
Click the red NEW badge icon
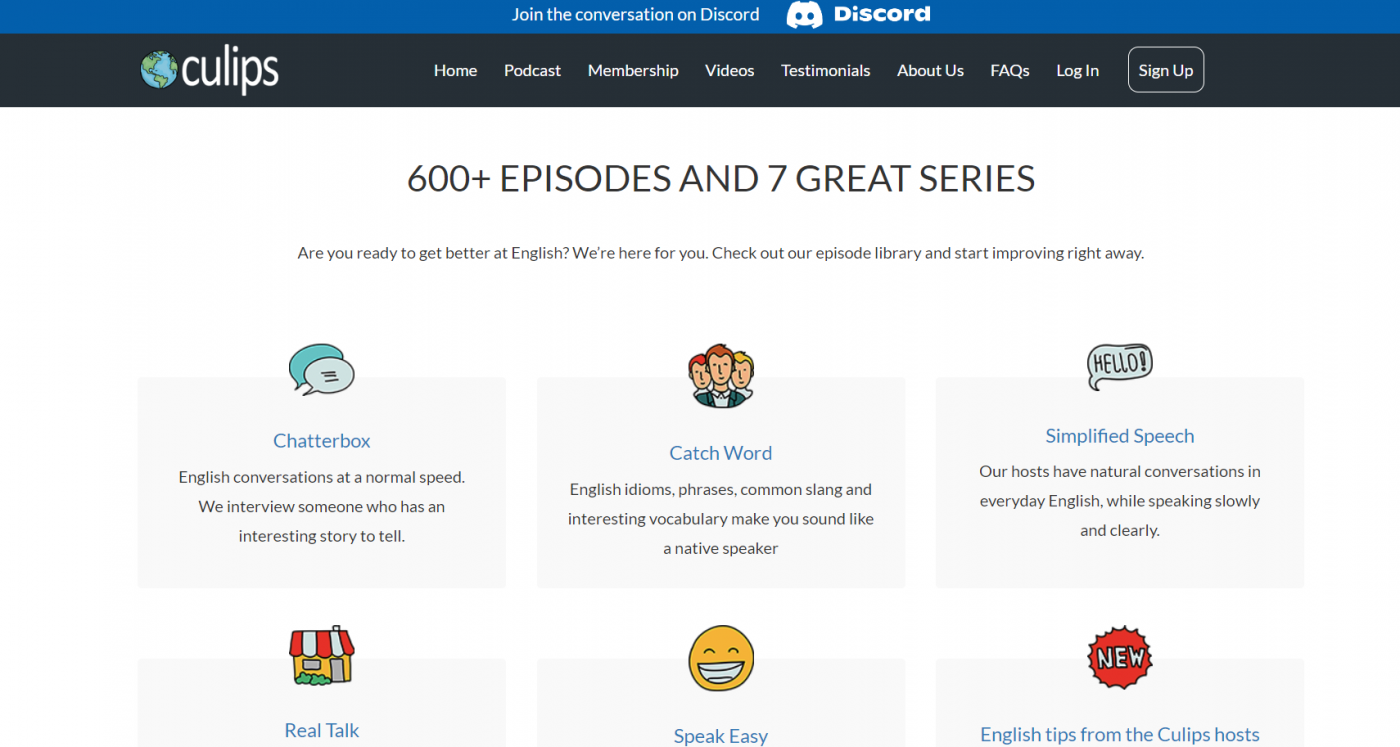[x=1119, y=657]
